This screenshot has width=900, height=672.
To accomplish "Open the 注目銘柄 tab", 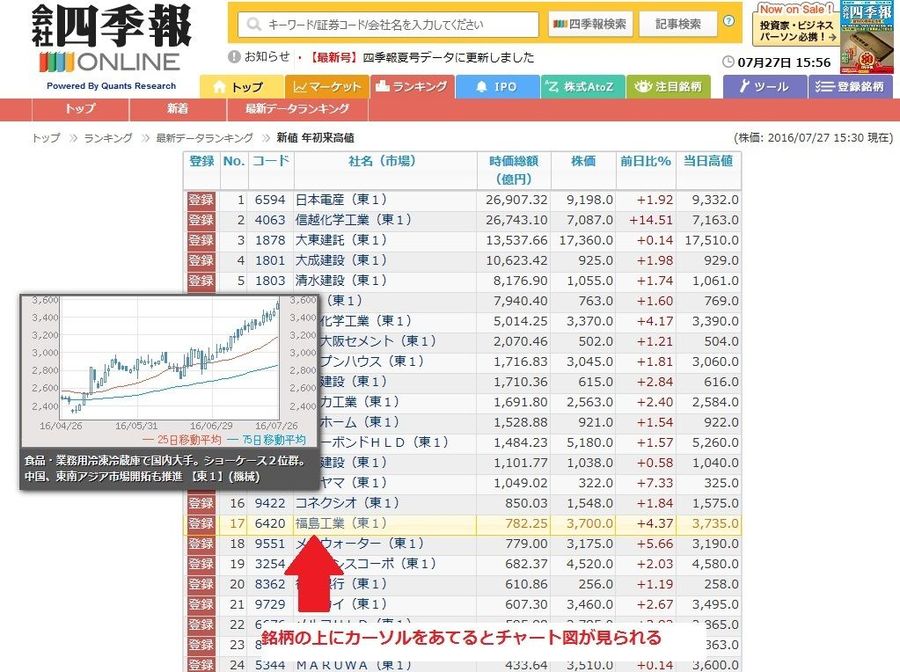I will [668, 87].
